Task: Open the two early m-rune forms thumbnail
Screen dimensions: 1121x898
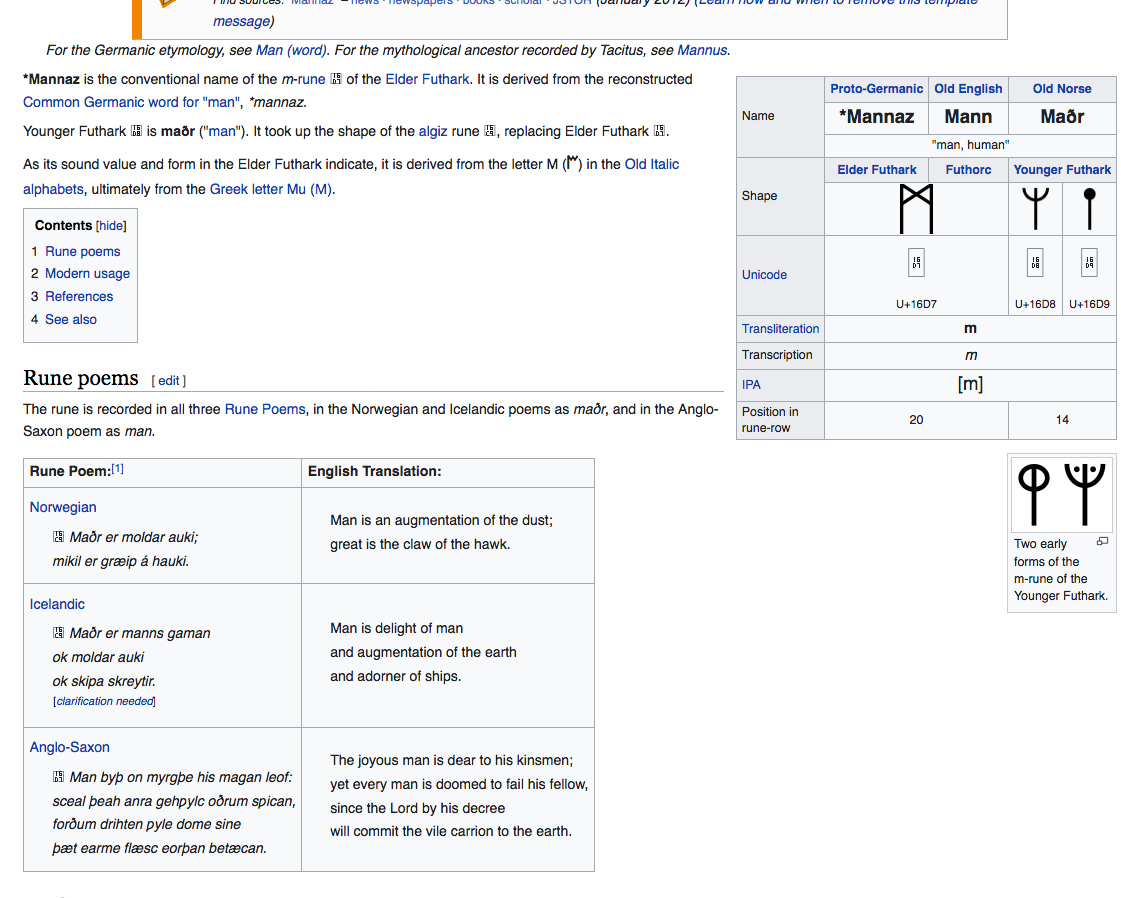Action: (x=1061, y=494)
